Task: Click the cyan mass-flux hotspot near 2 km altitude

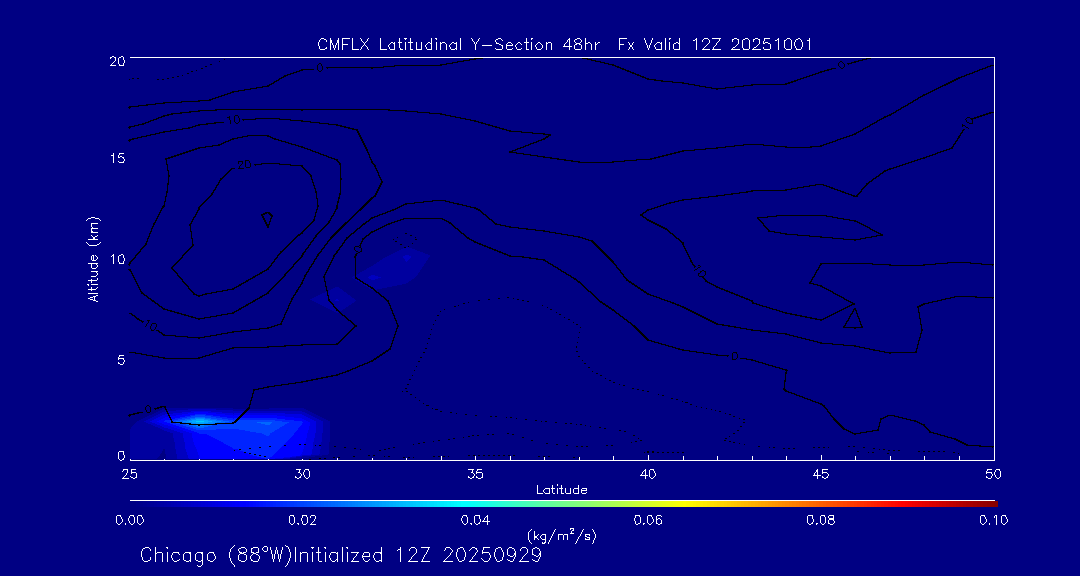Action: pos(201,420)
